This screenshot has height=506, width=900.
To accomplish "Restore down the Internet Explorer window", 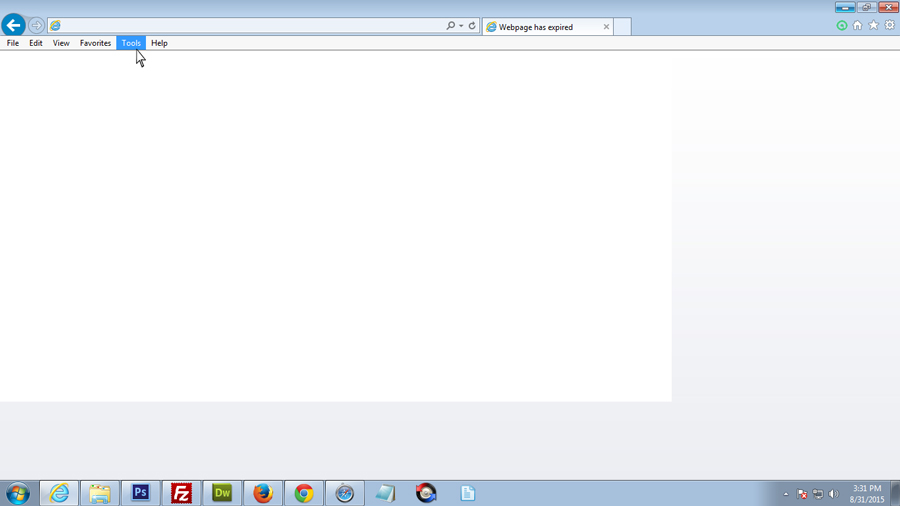I will tap(866, 7).
